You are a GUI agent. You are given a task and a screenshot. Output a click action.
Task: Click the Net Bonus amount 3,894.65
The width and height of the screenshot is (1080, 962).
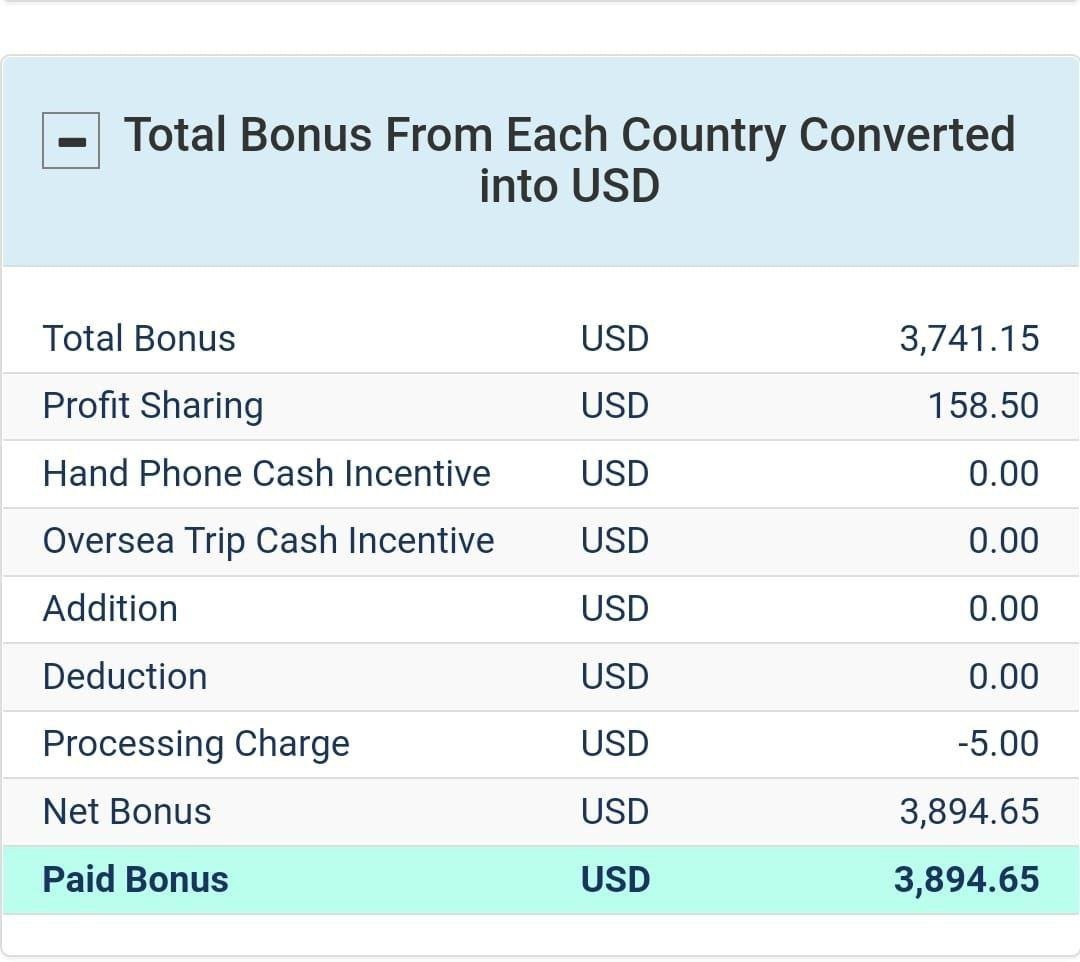coord(968,812)
